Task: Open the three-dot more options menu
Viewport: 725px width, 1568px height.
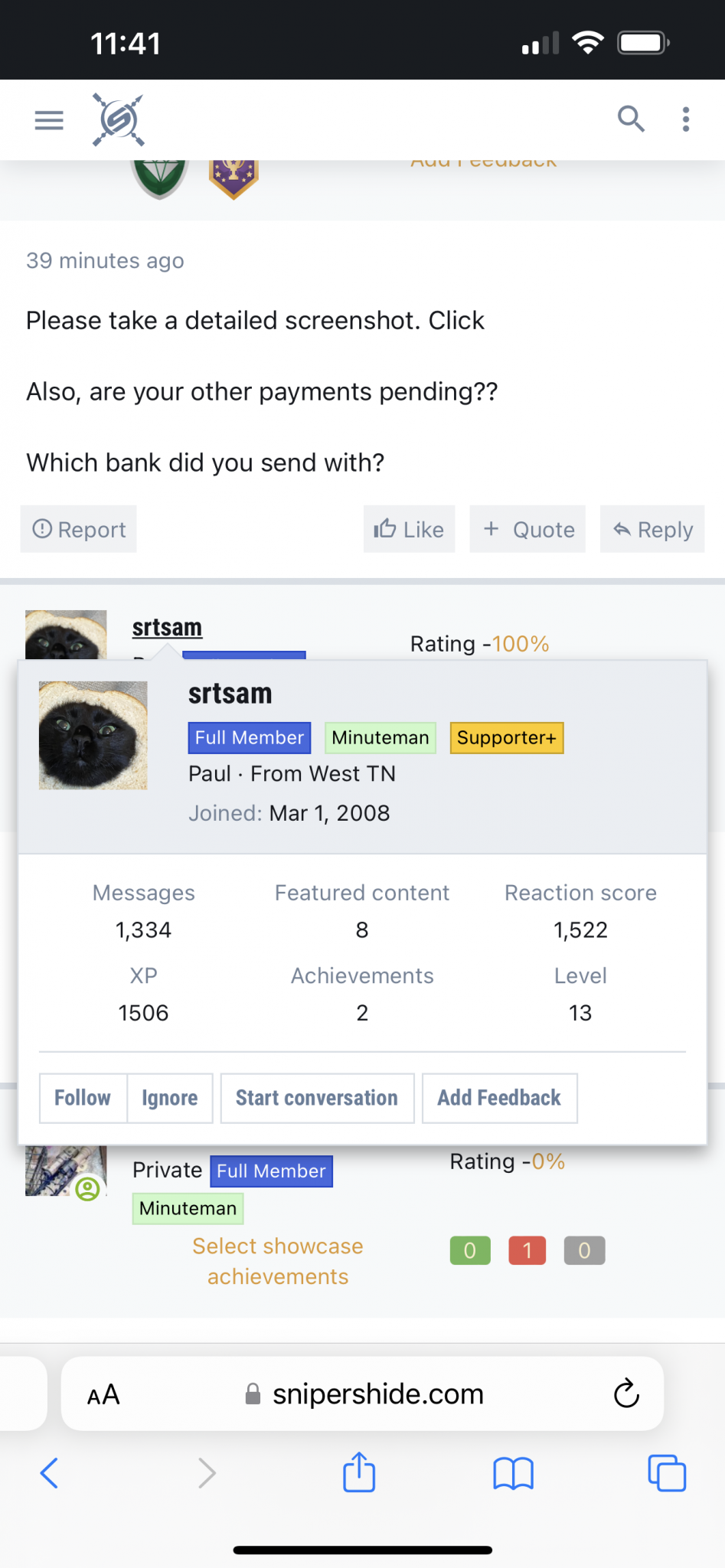Action: (x=686, y=119)
